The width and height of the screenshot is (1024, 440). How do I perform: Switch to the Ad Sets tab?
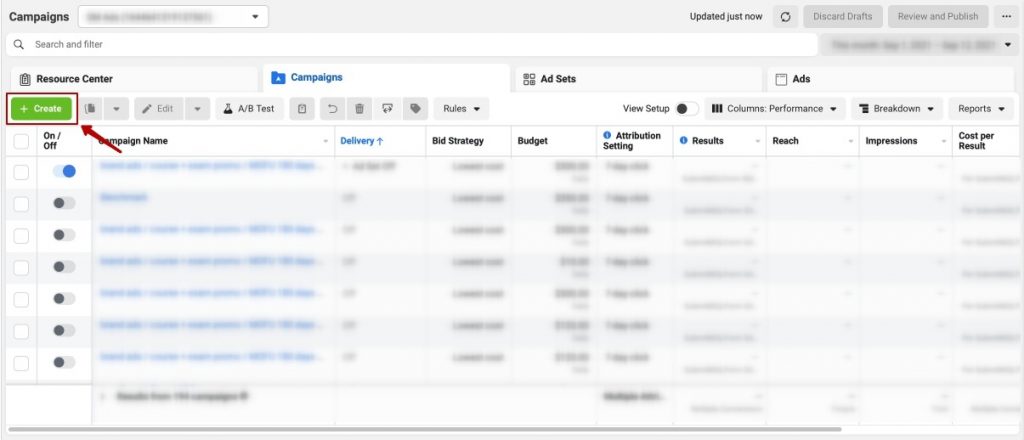coord(639,79)
